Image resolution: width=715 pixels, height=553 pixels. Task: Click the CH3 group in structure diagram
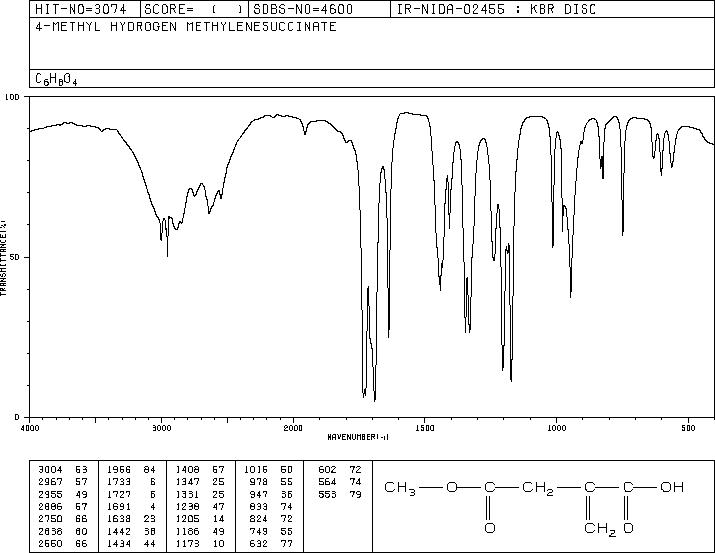(x=399, y=488)
